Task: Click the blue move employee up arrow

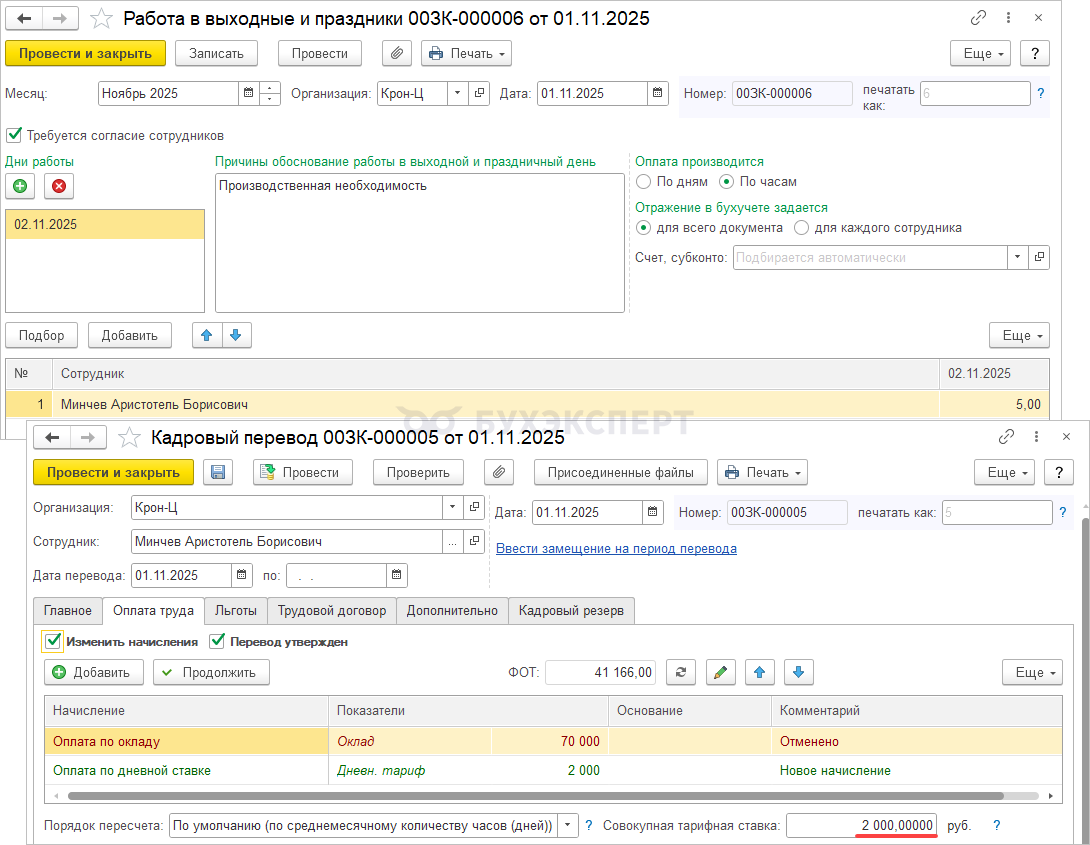Action: point(207,335)
